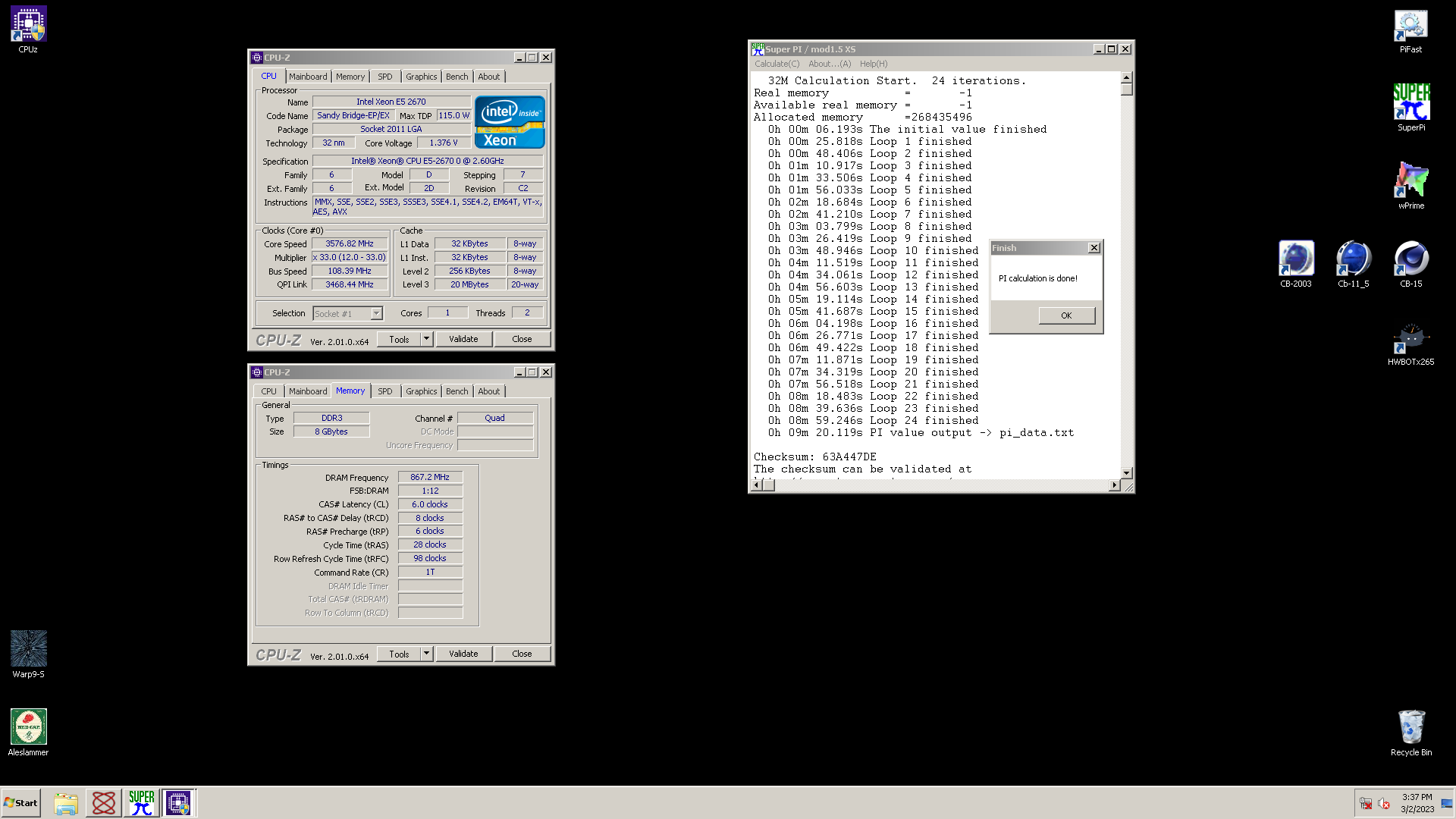Open the CB-2003 desktop shortcut
Image resolution: width=1456 pixels, height=819 pixels.
(x=1295, y=264)
